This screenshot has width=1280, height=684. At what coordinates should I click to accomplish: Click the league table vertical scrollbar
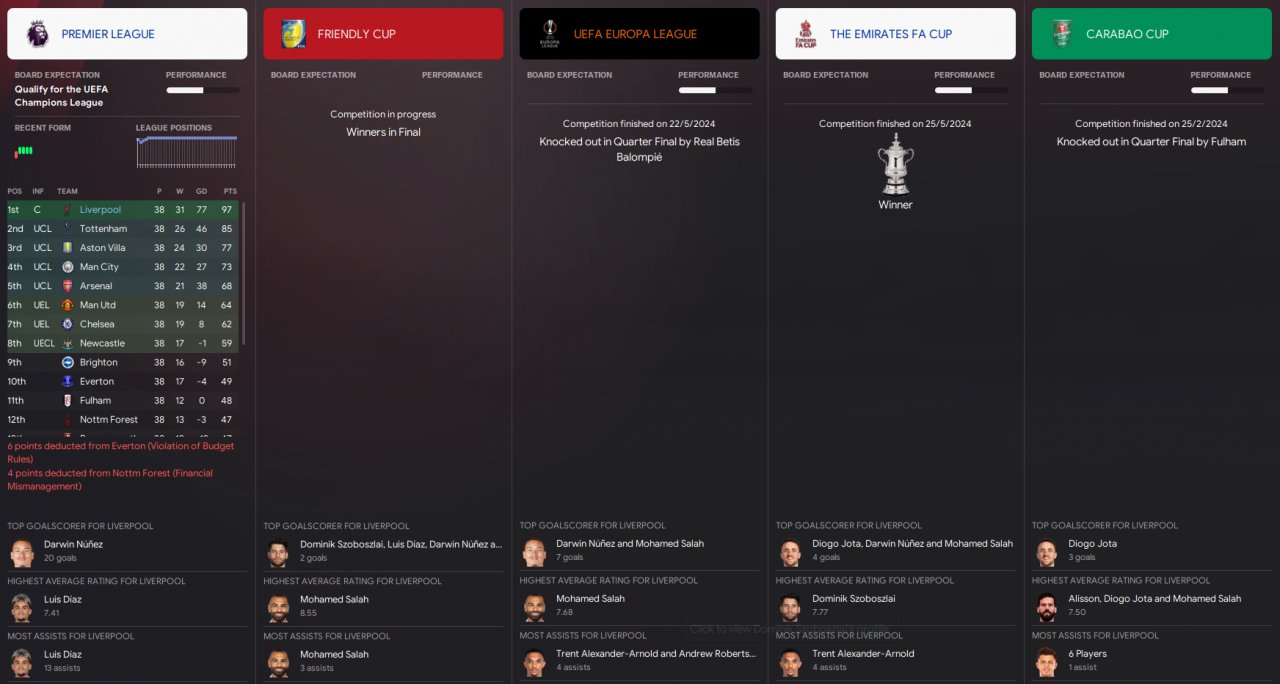[243, 275]
